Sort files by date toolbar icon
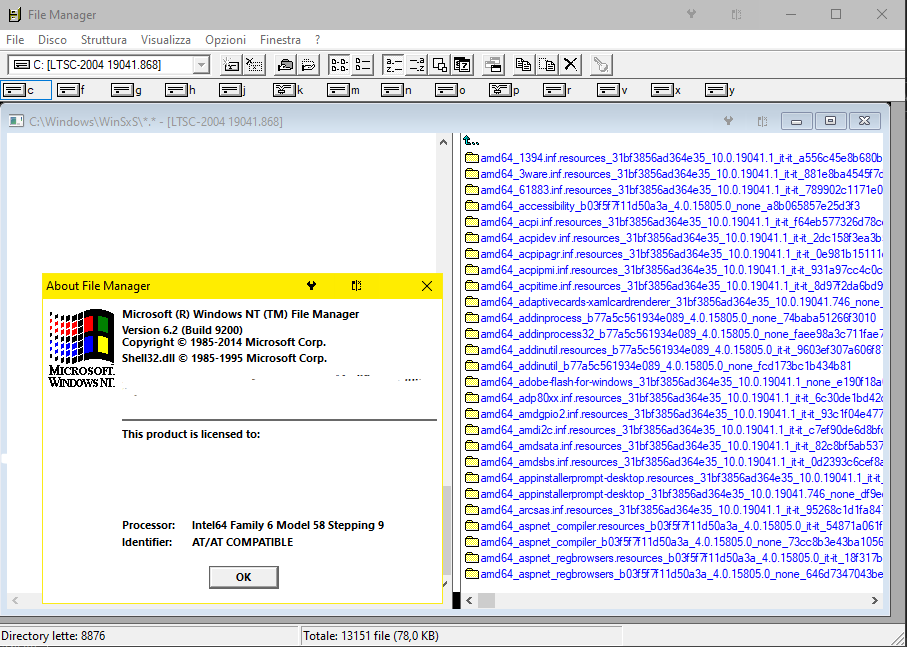Image resolution: width=907 pixels, height=647 pixels. [463, 65]
